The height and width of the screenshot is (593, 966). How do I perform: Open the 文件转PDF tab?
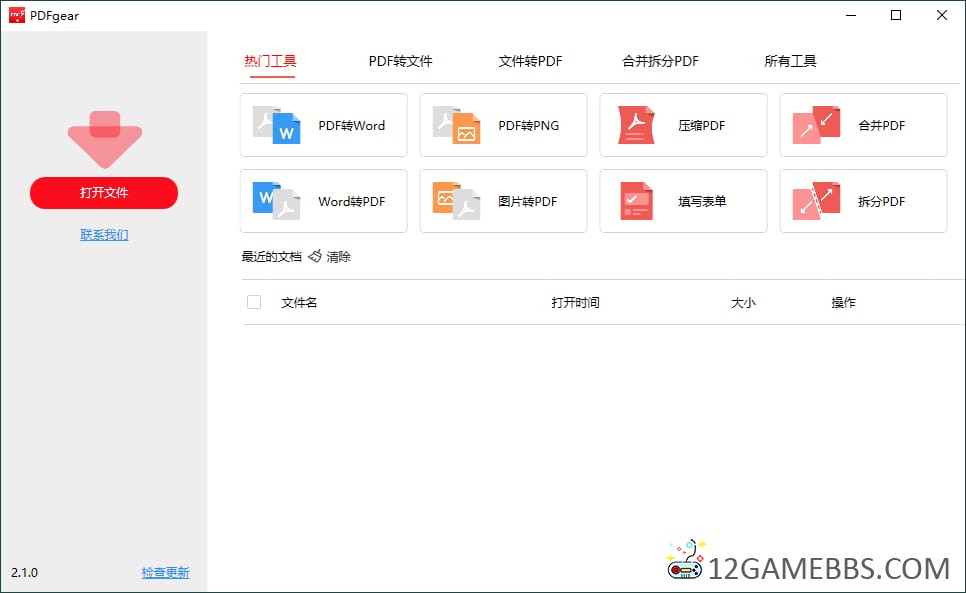(530, 61)
